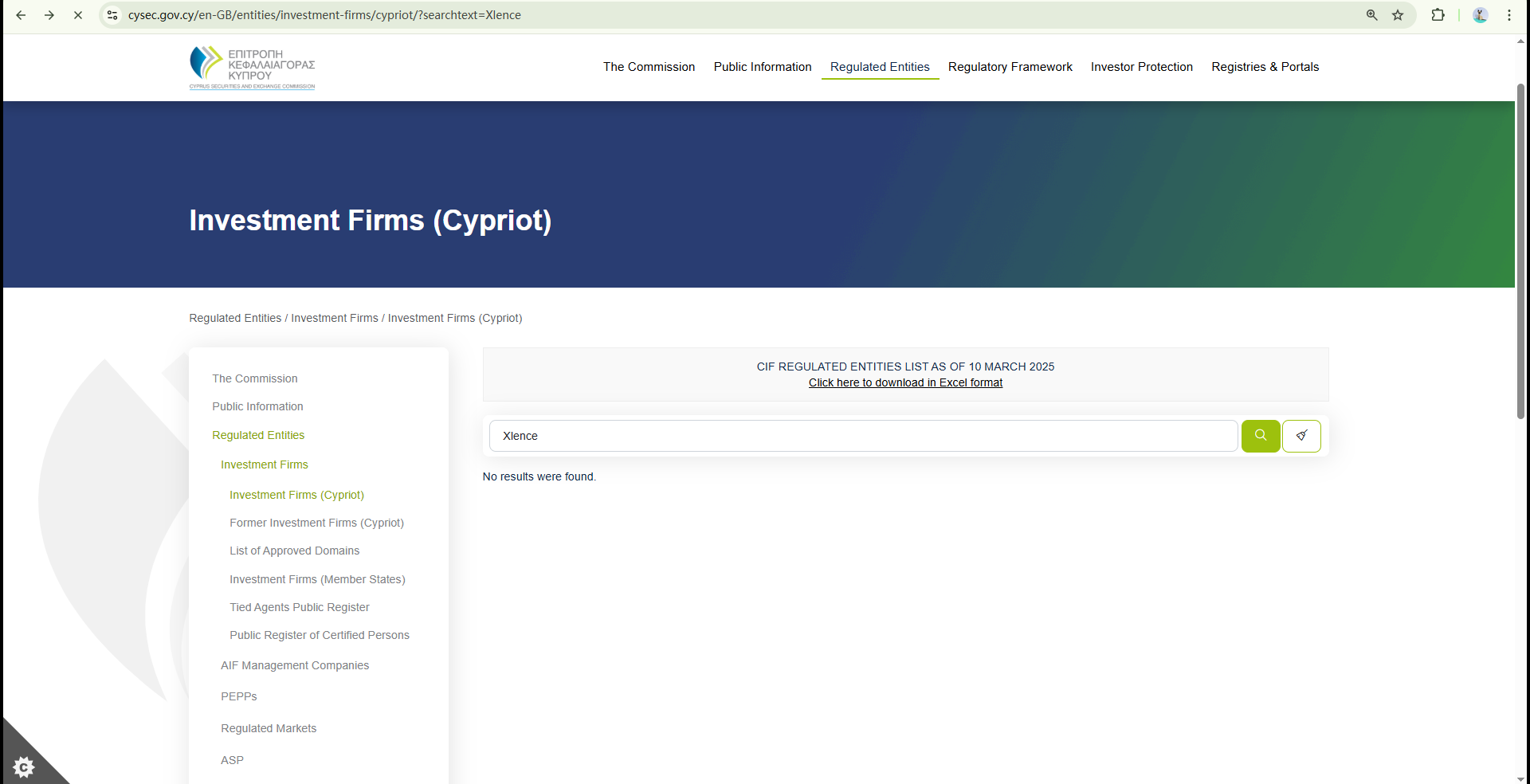Click the CySEC logo
The width and height of the screenshot is (1530, 784).
[252, 68]
